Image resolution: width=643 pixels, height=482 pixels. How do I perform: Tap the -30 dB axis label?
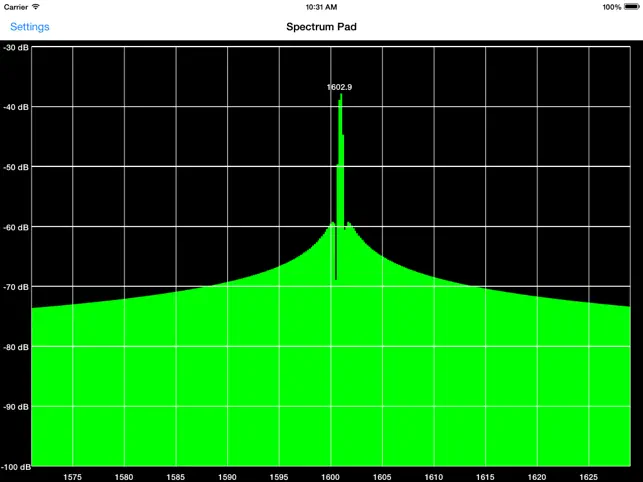click(16, 48)
